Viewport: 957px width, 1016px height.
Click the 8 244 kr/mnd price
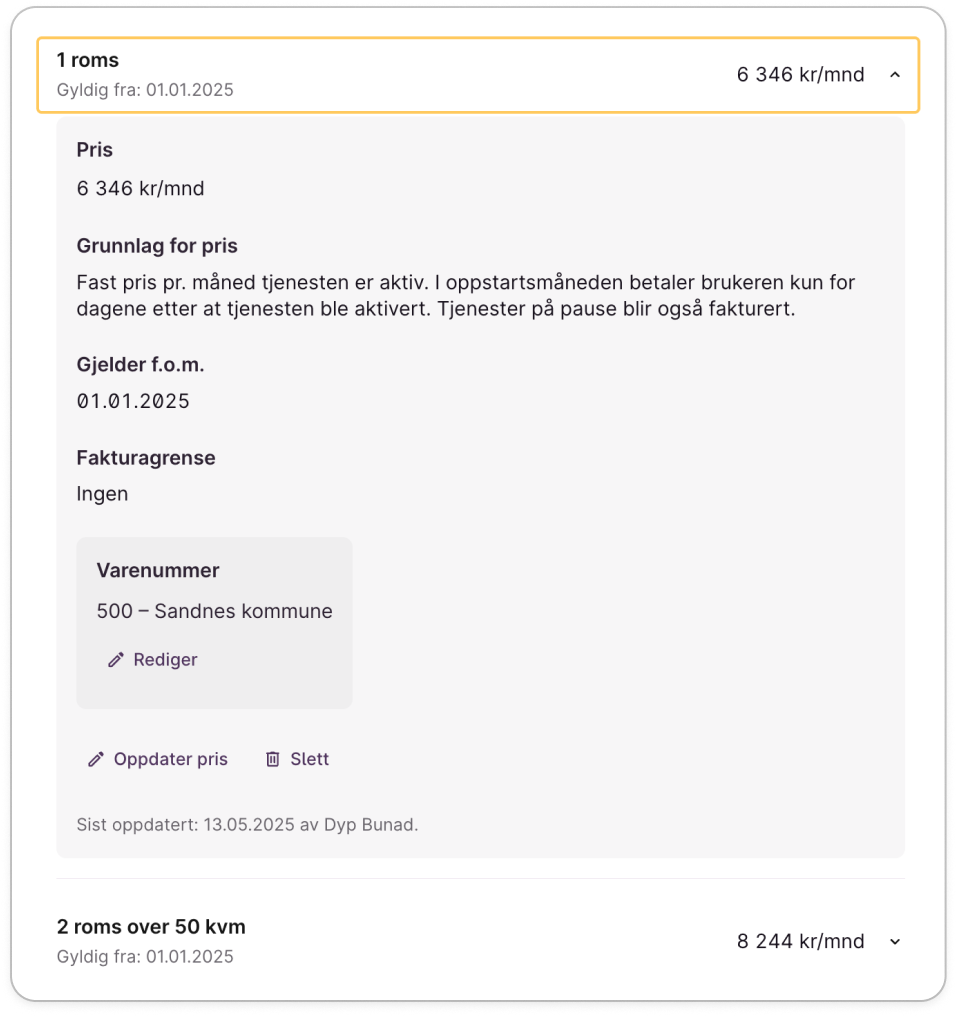pyautogui.click(x=800, y=941)
